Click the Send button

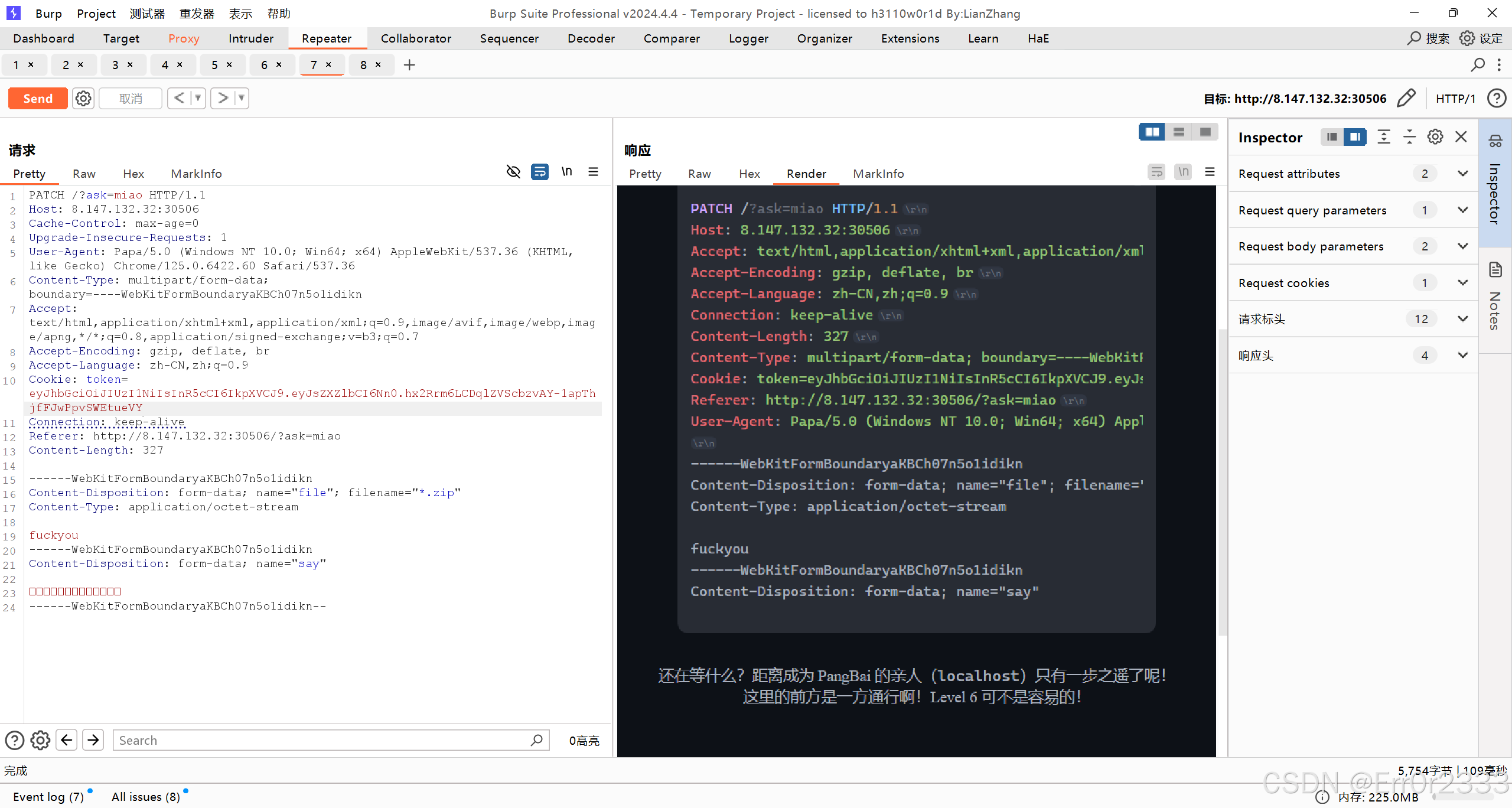37,98
